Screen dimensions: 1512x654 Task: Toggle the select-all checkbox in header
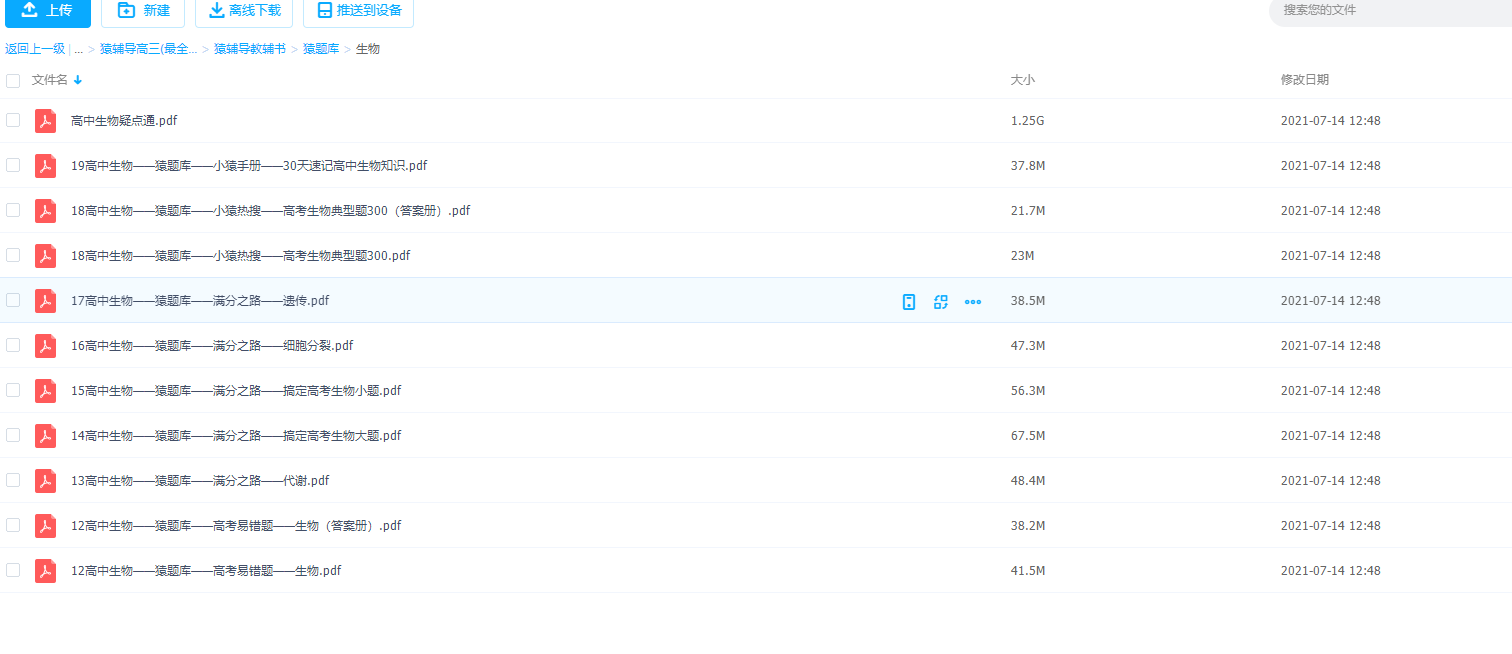(x=13, y=80)
